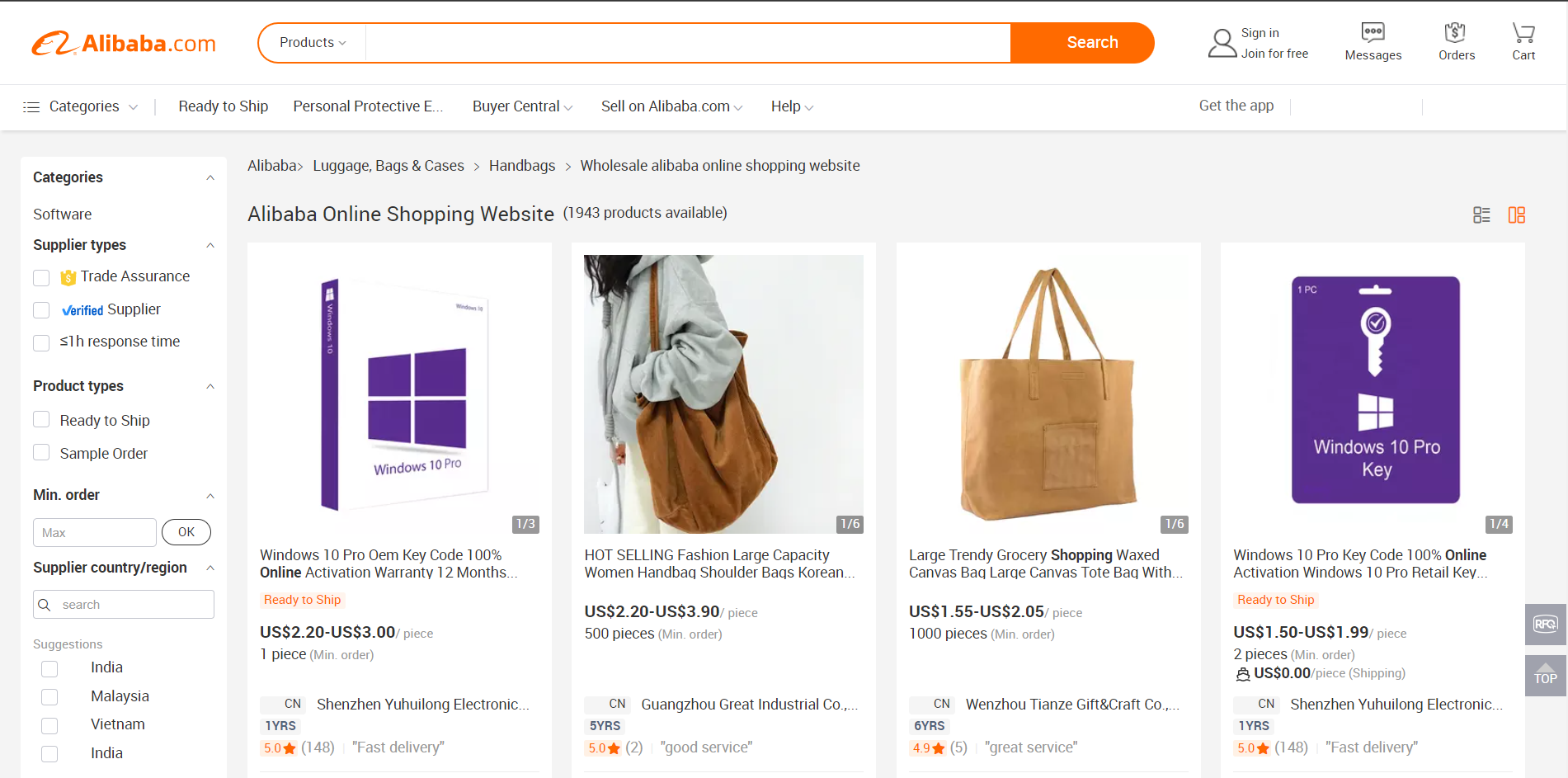Open Large Trendy Grocery Shopping Waxed Canvas Bag title
Image resolution: width=1568 pixels, height=778 pixels.
pyautogui.click(x=1046, y=564)
